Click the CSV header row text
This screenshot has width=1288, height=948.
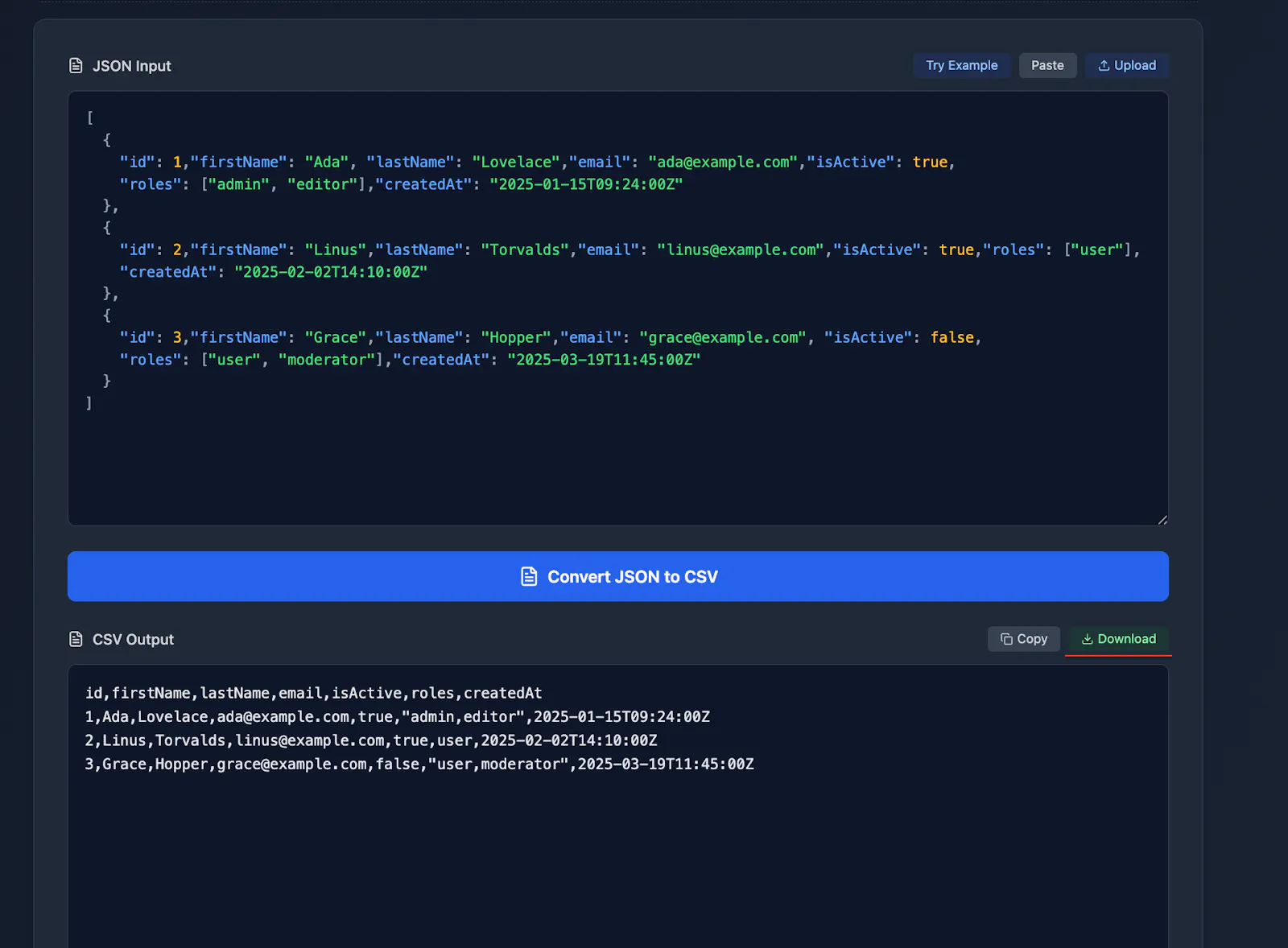pos(314,693)
